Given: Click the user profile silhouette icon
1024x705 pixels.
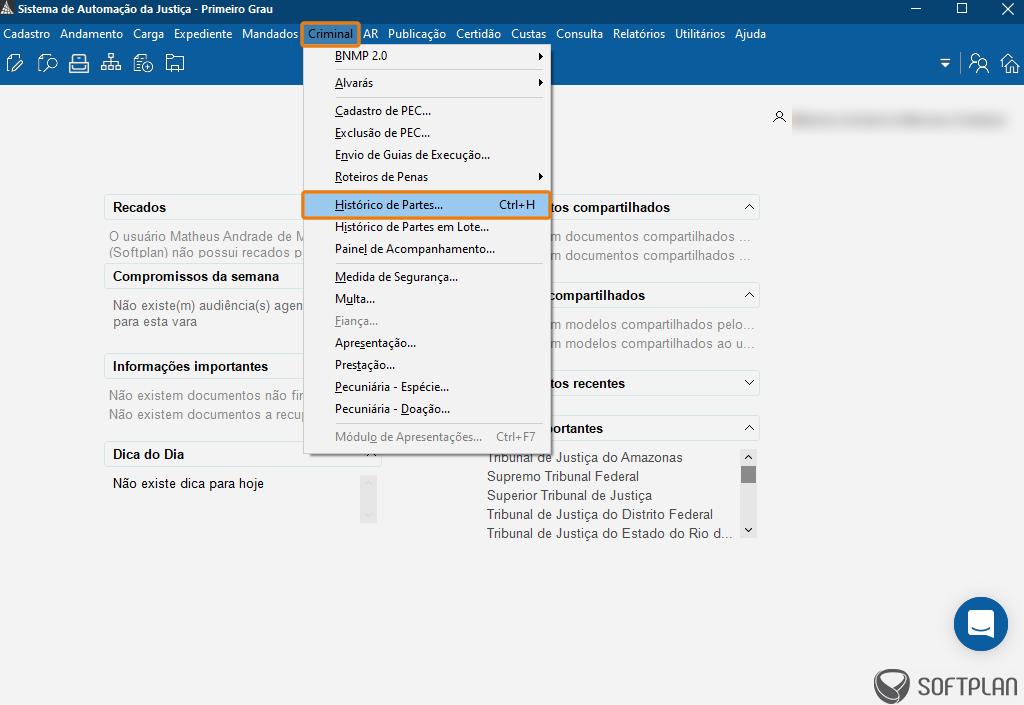Looking at the screenshot, I should (x=779, y=118).
